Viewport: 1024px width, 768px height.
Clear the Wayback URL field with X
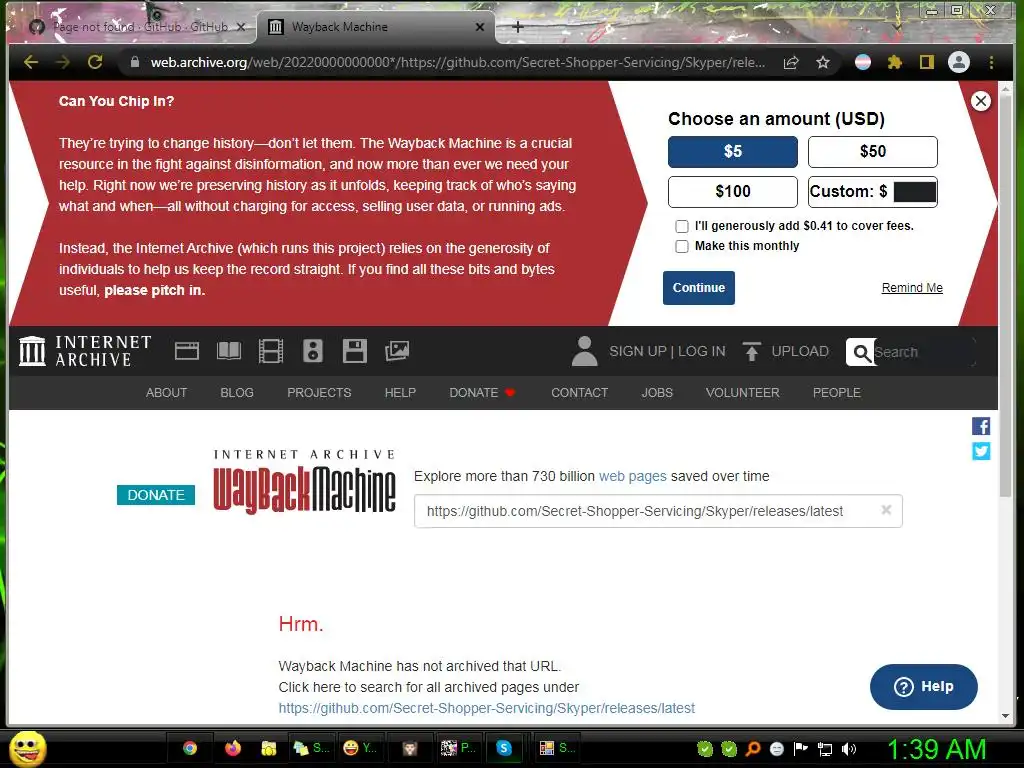886,510
